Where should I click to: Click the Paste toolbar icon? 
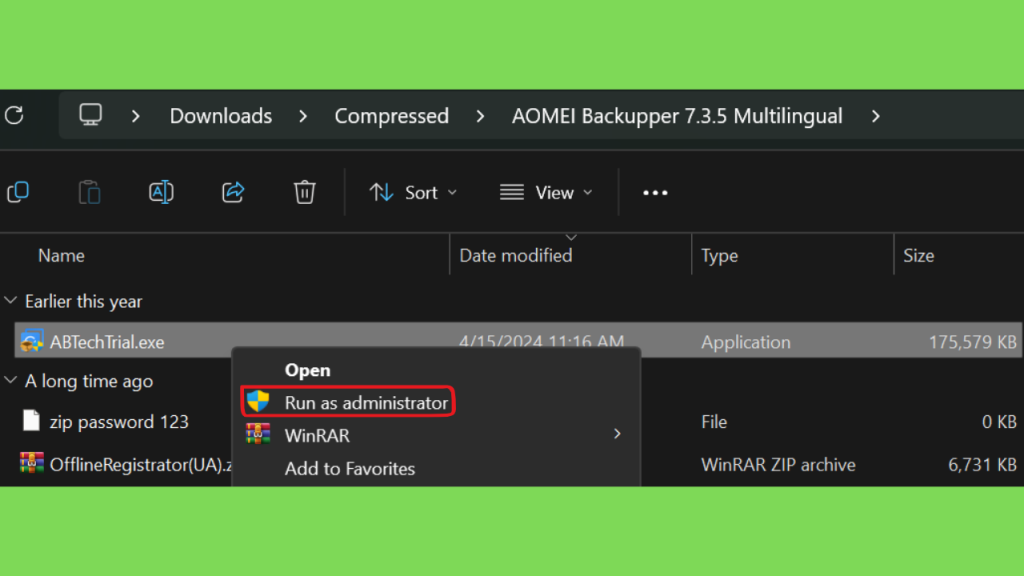[x=89, y=192]
